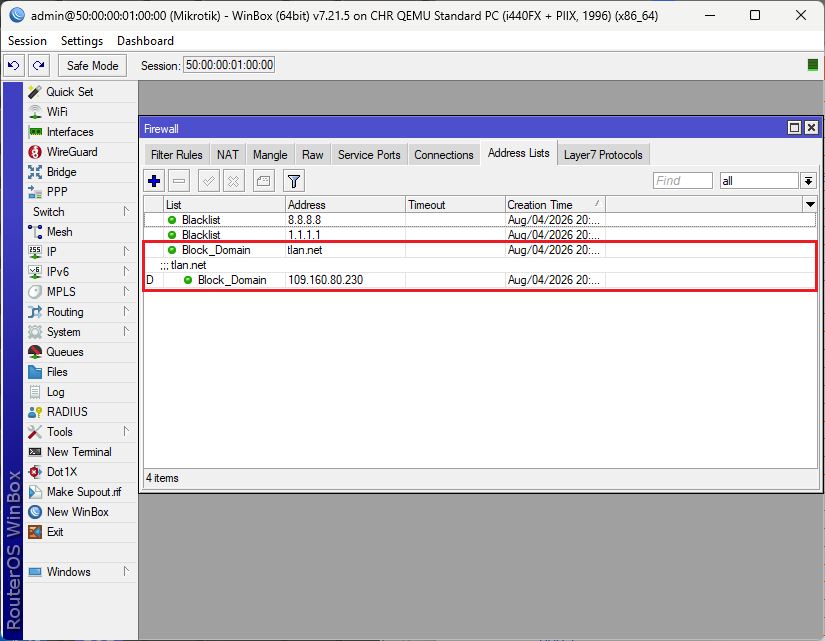Add new address list entry with plus
This screenshot has height=641, width=825.
[x=154, y=182]
